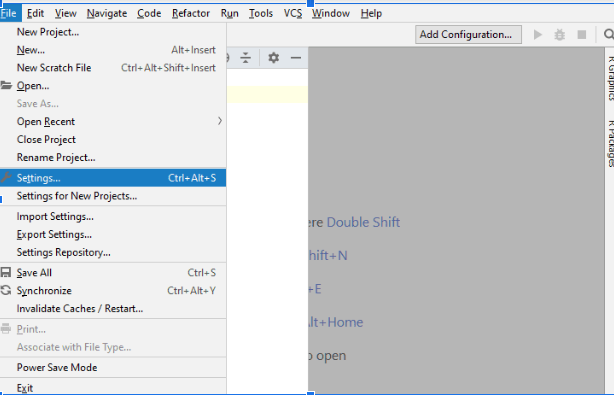
Task: Open the View menu
Action: pyautogui.click(x=65, y=13)
